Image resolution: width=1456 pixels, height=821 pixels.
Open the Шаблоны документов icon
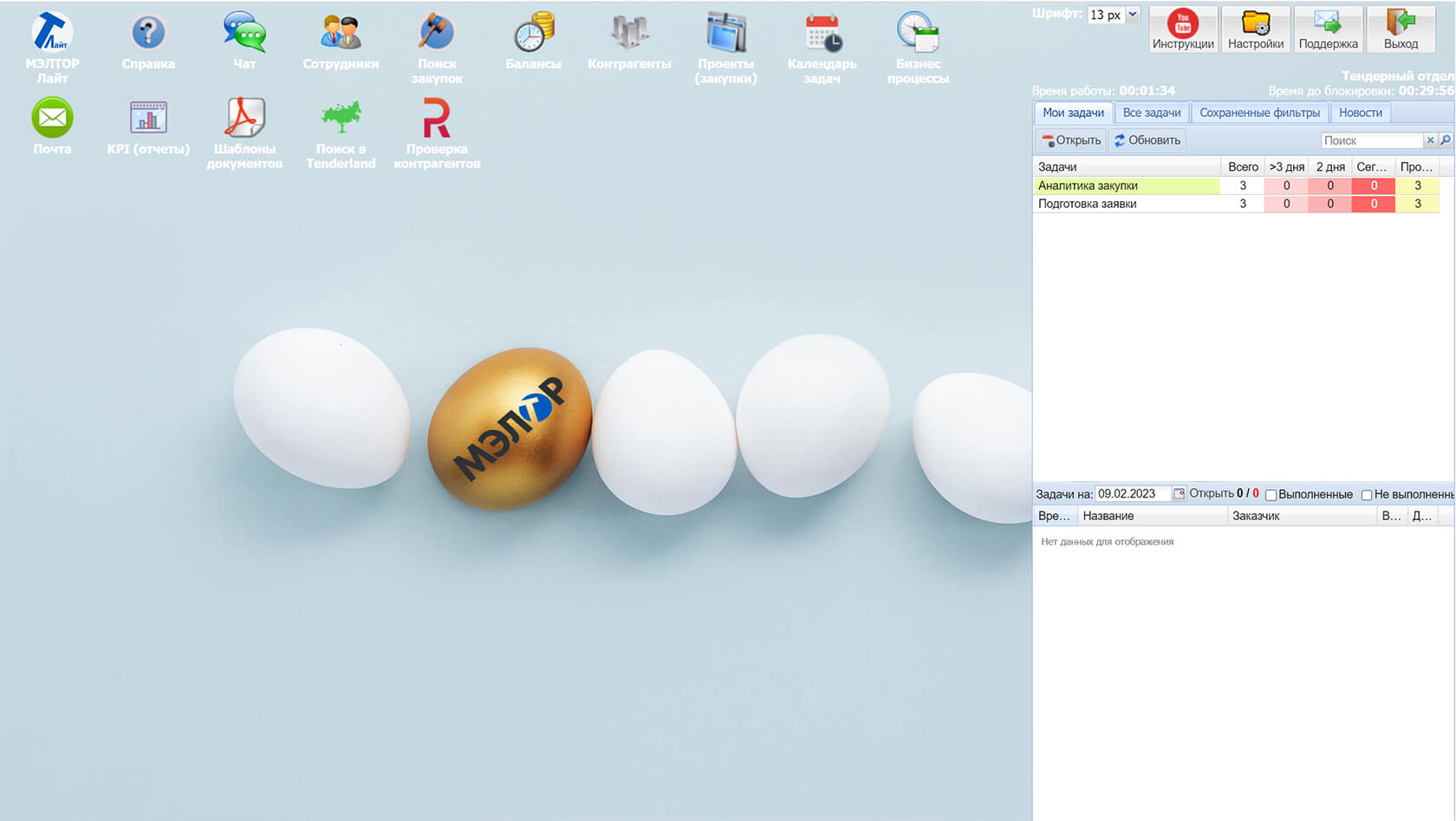pos(244,134)
